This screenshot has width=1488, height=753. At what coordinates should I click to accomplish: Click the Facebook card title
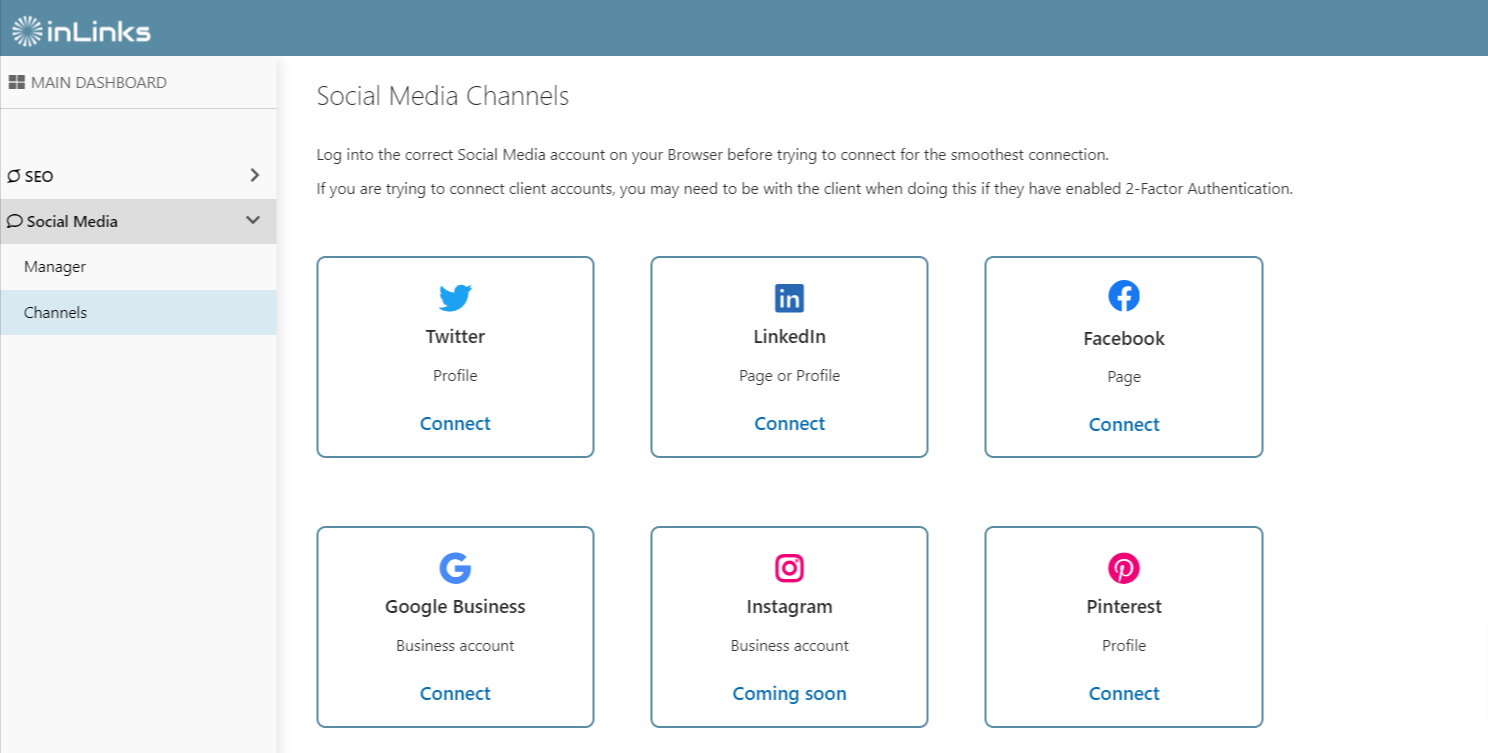1124,338
